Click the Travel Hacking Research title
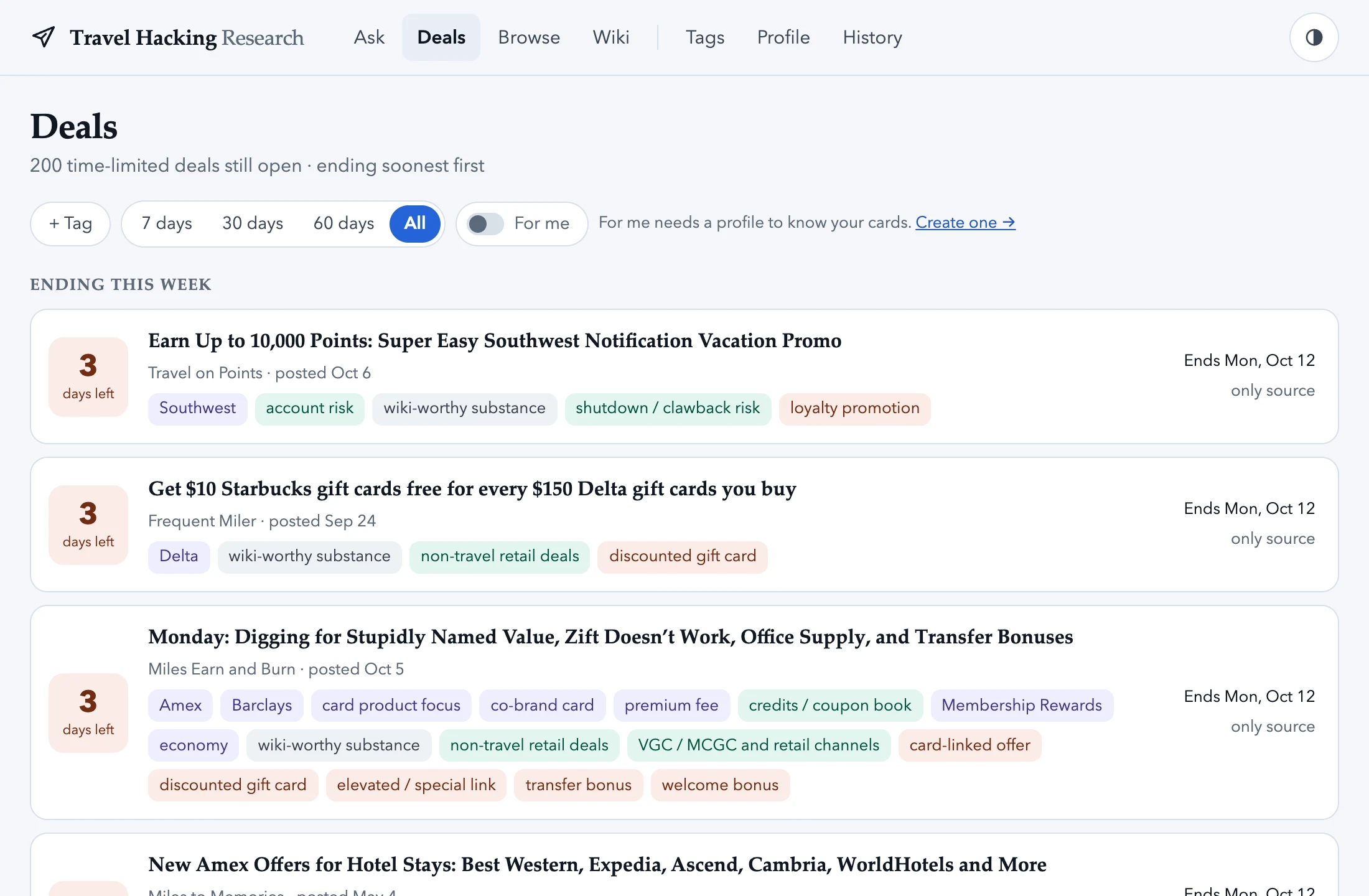This screenshot has height=896, width=1369. [187, 37]
